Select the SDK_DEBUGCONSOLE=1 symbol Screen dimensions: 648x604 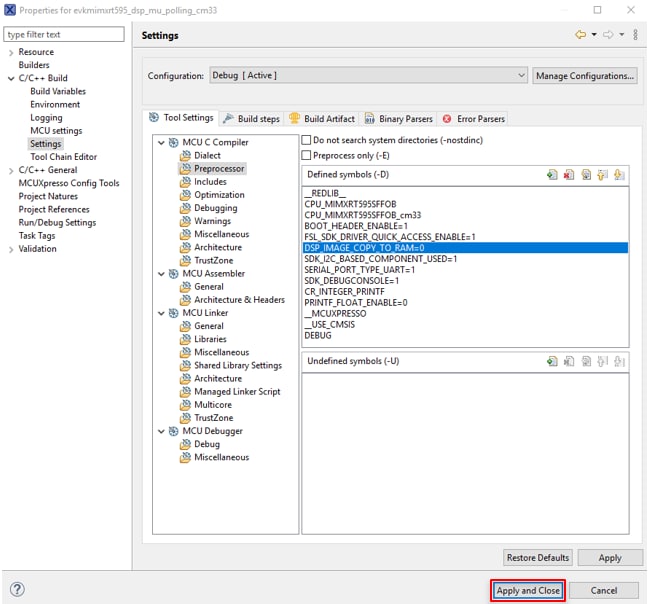pyautogui.click(x=351, y=281)
